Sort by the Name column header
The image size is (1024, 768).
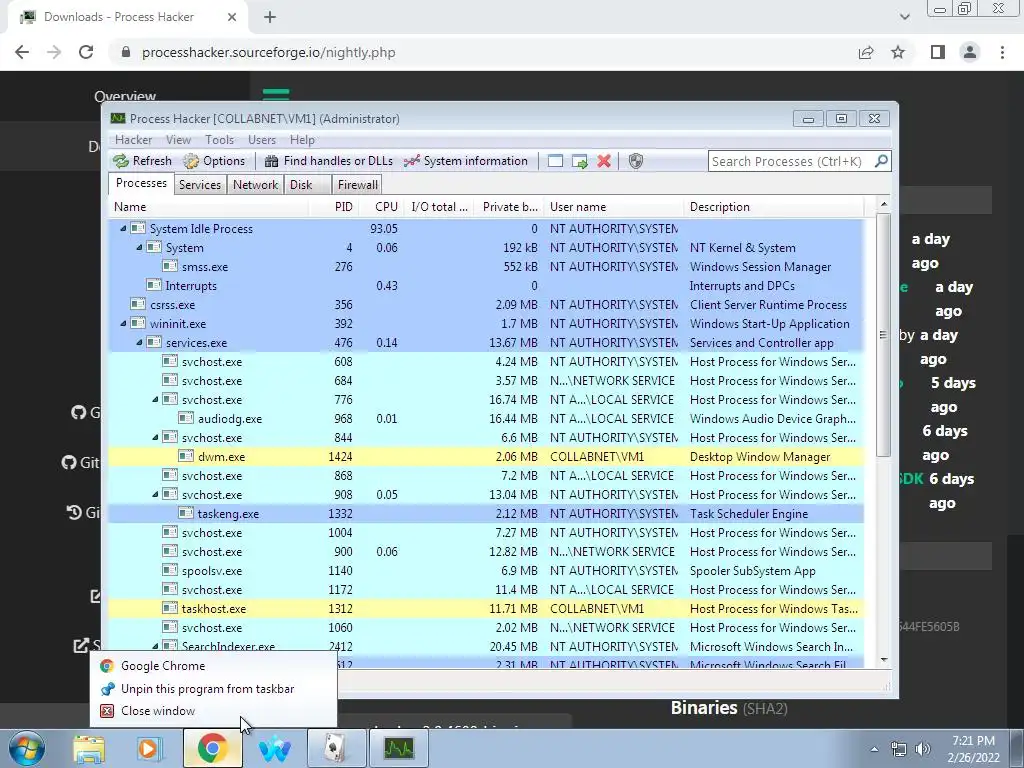tap(209, 206)
